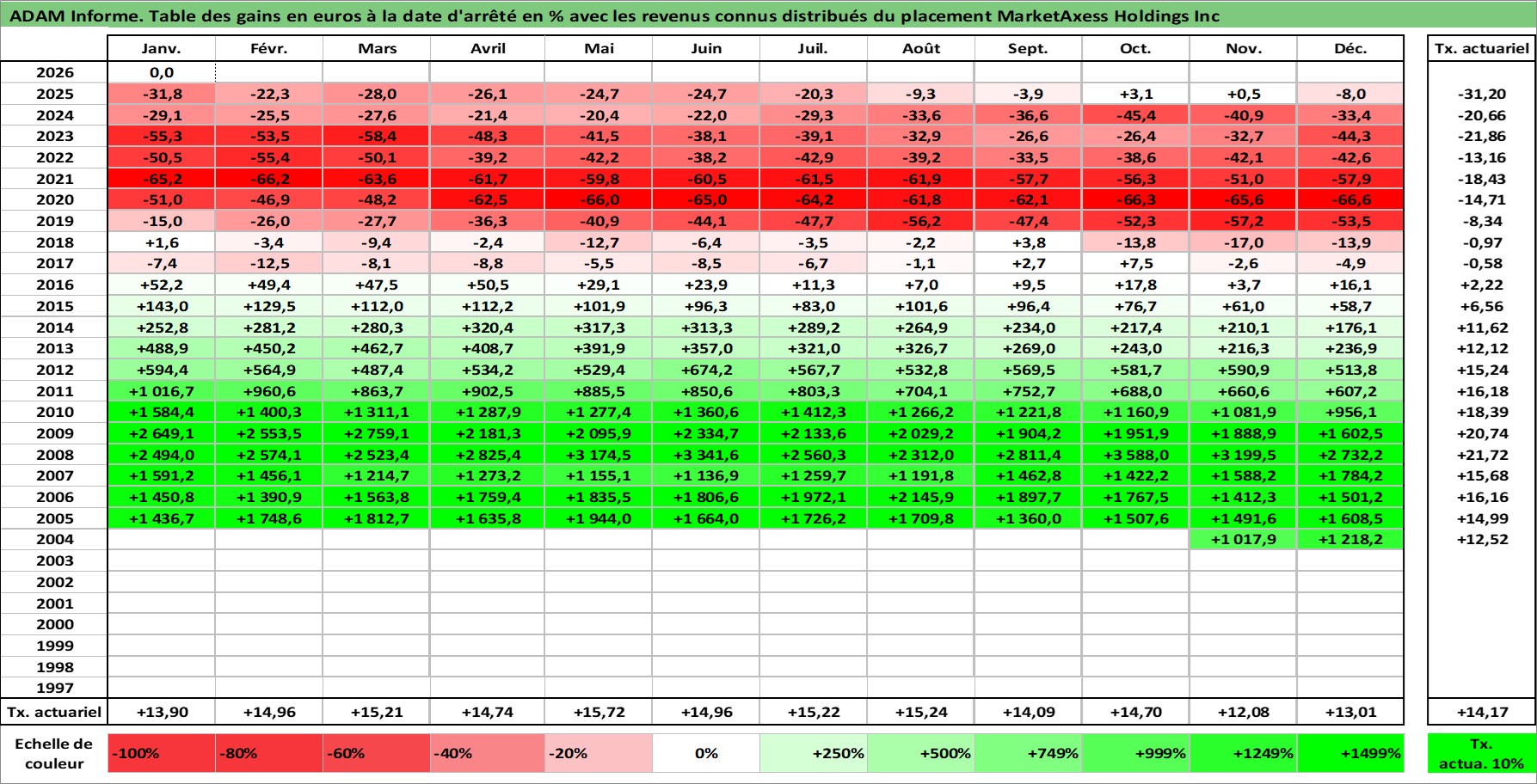
Task: Click cell +3 588,0 in 2008 row
Action: coord(1135,455)
